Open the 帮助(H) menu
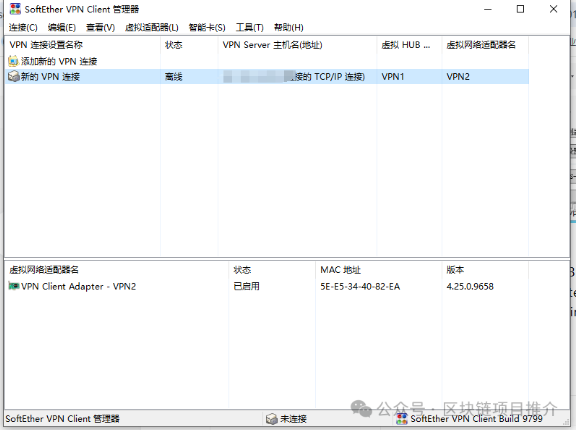This screenshot has height=430, width=578. 289,27
